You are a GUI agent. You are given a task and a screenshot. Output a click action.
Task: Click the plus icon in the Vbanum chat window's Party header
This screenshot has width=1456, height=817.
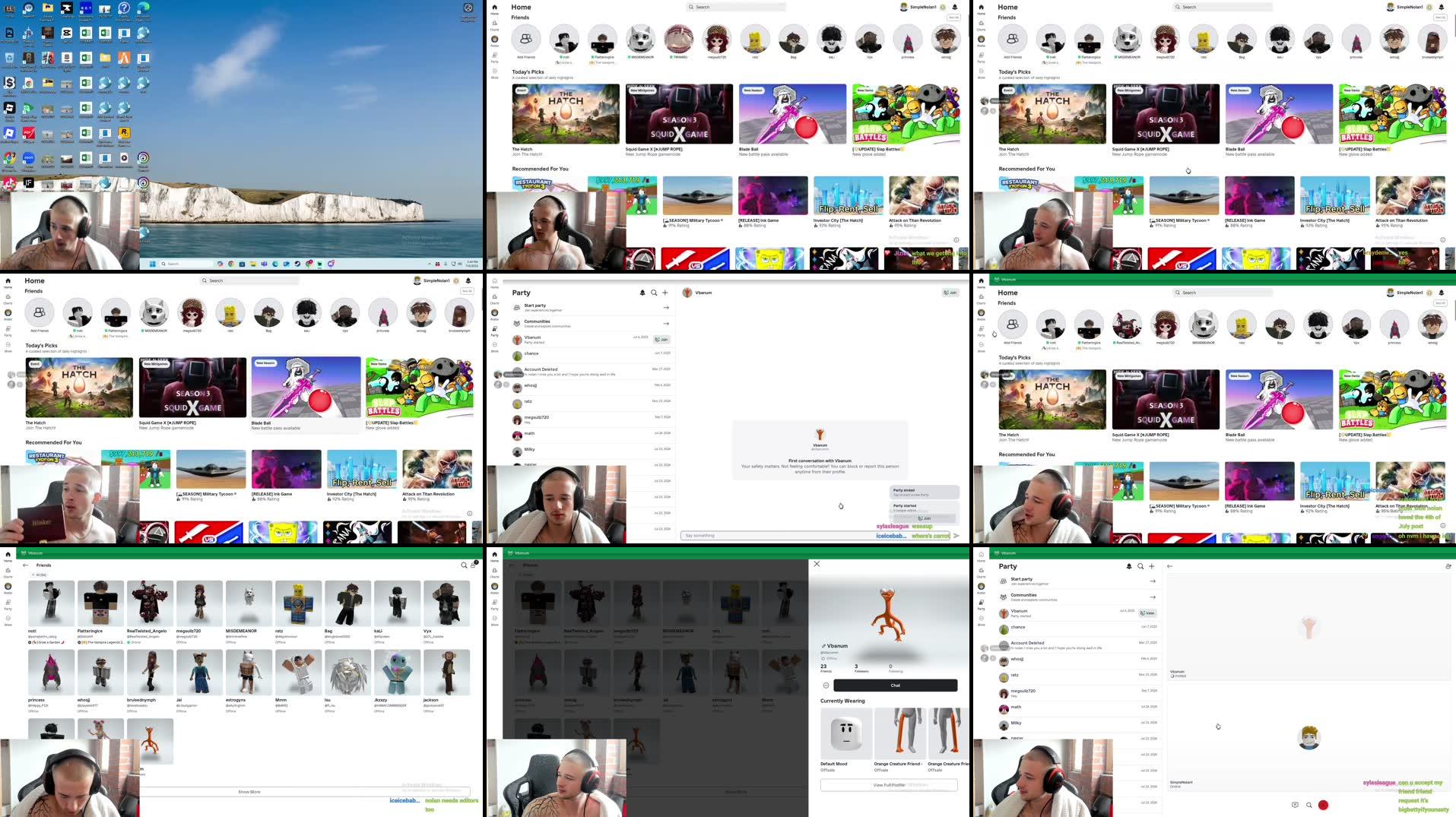point(665,293)
